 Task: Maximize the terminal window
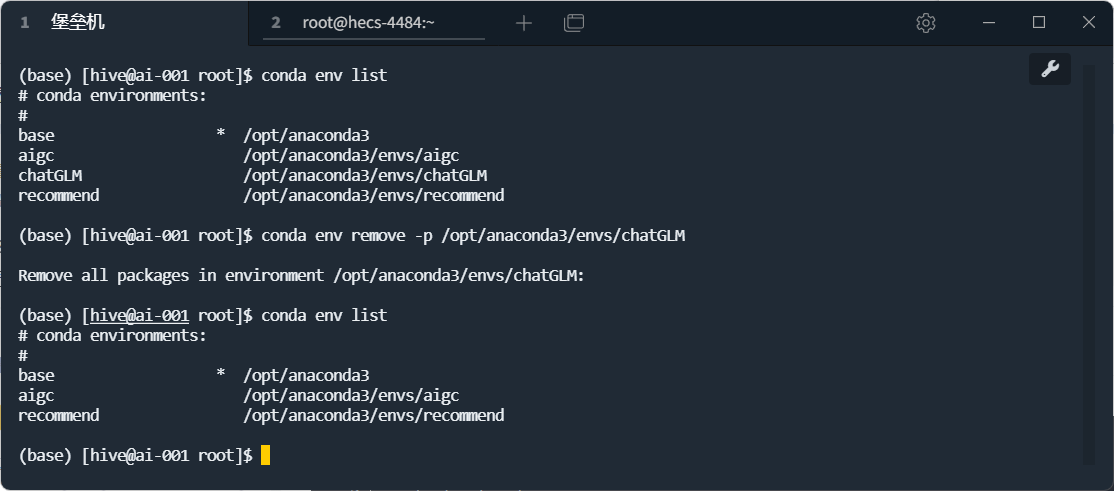click(1039, 22)
